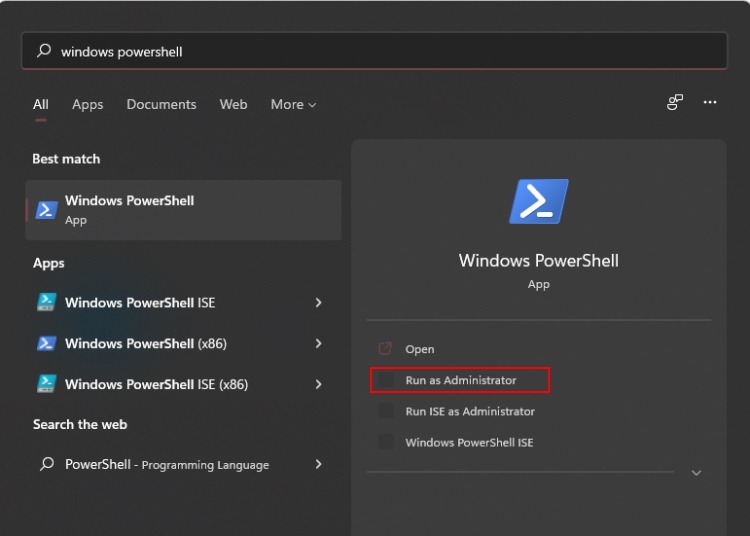Screen dimensions: 750x536
Task: Choose Run as Administrator
Action: (461, 380)
